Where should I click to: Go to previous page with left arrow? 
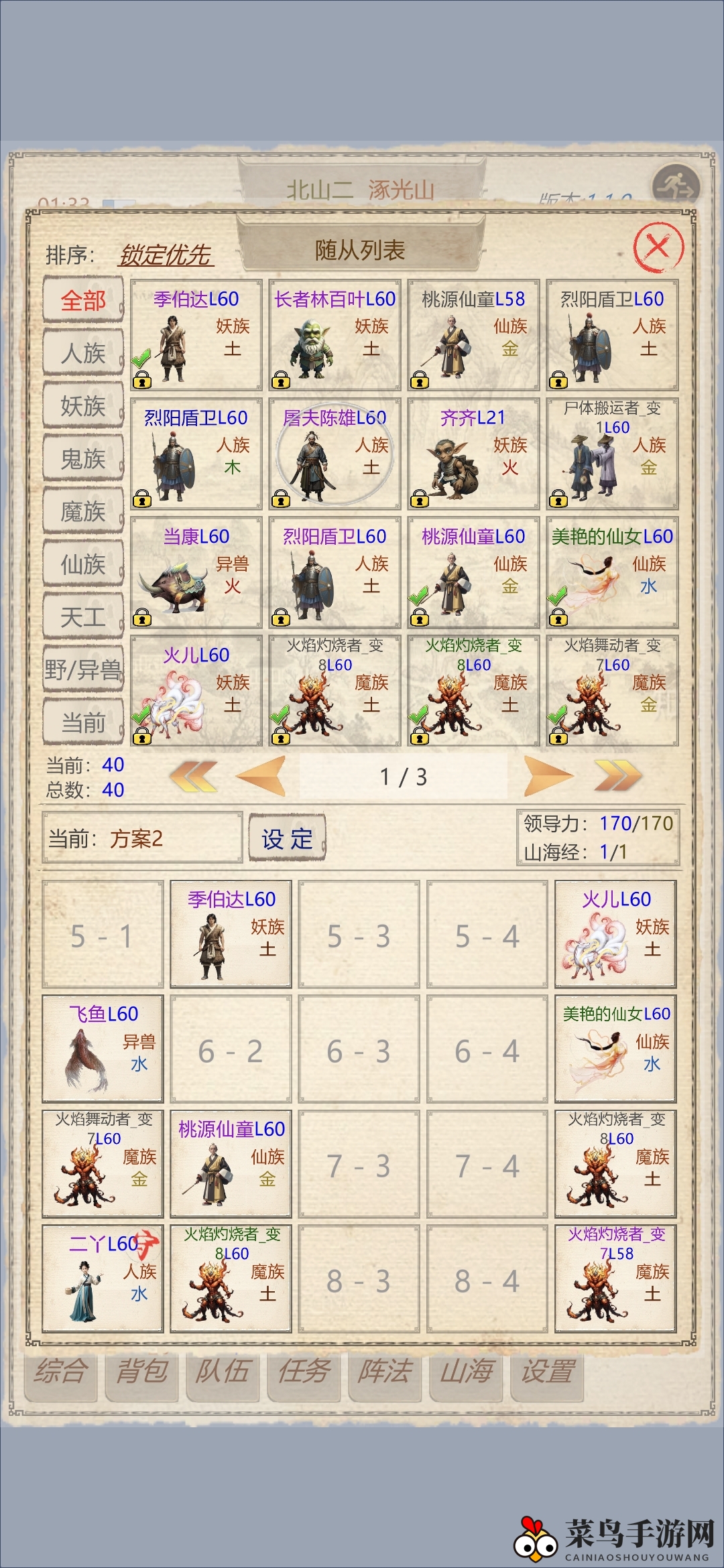click(x=261, y=777)
